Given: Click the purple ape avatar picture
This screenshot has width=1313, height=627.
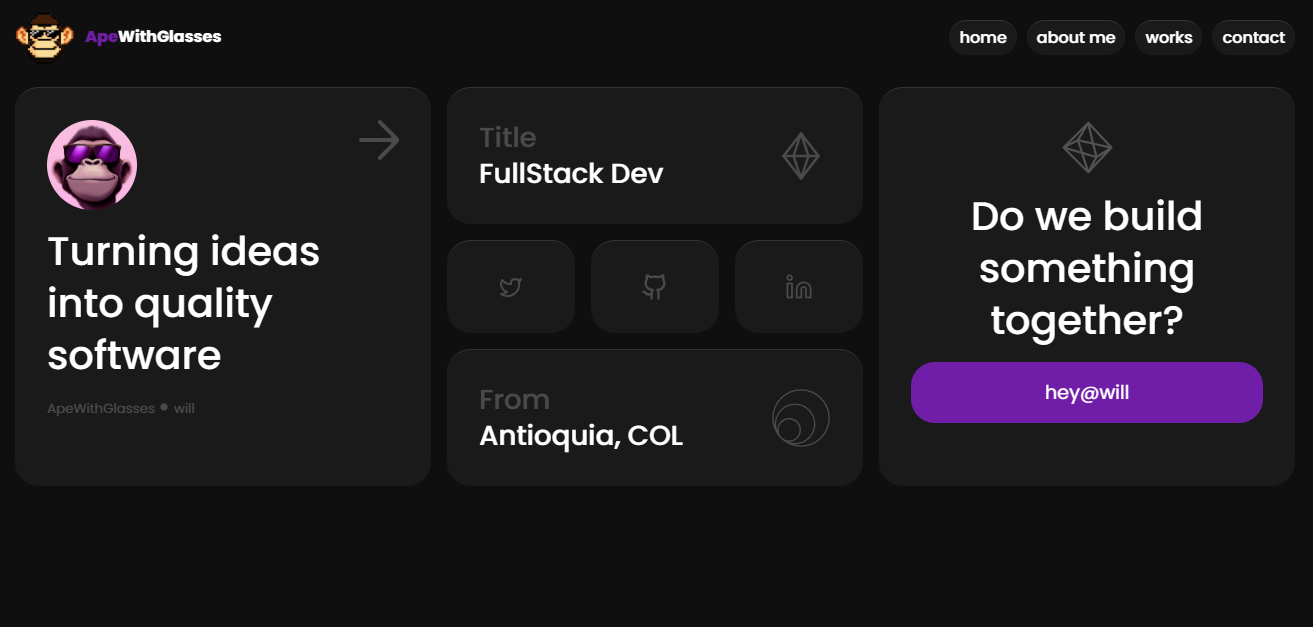Looking at the screenshot, I should pos(92,165).
